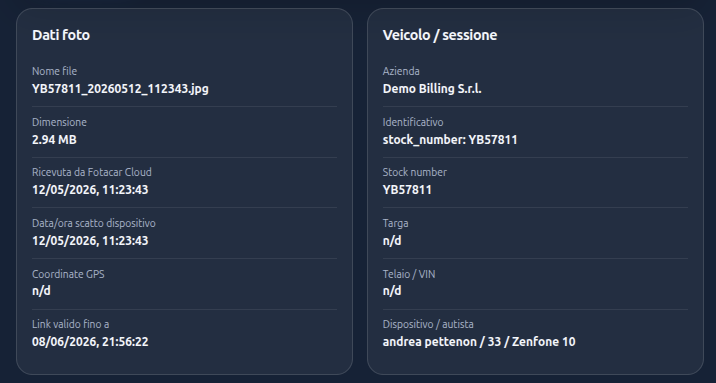Screen dimensions: 716x383
Task: Click the Data/ora scatto dispositivo value
Action: click(90, 241)
